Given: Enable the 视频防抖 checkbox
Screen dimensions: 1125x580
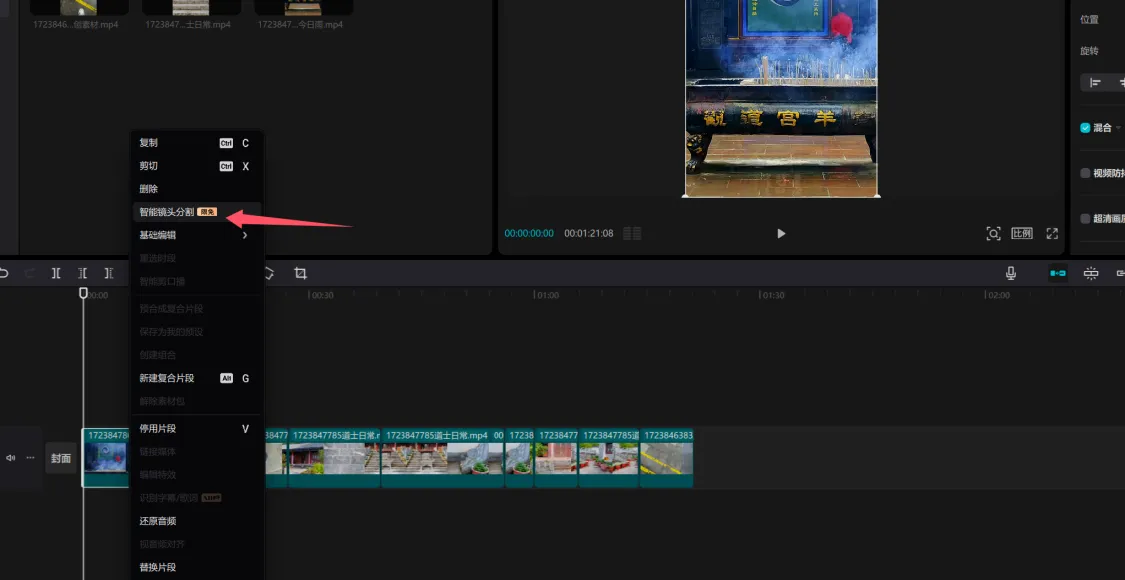Looking at the screenshot, I should pyautogui.click(x=1085, y=173).
